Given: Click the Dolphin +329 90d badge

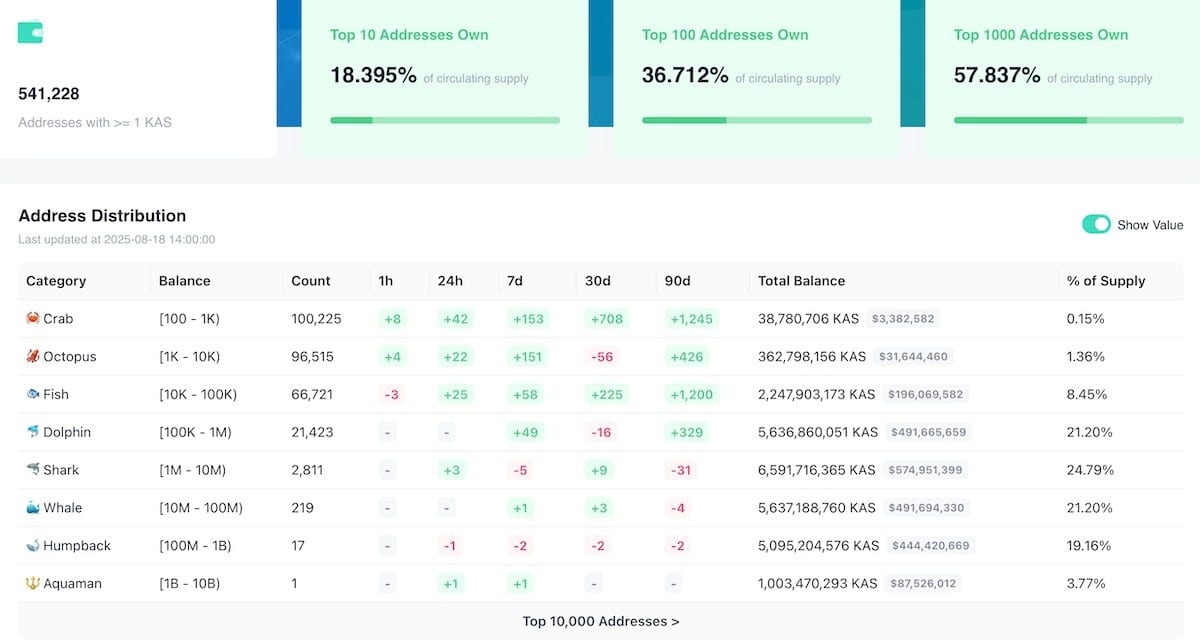Looking at the screenshot, I should click(x=686, y=433).
